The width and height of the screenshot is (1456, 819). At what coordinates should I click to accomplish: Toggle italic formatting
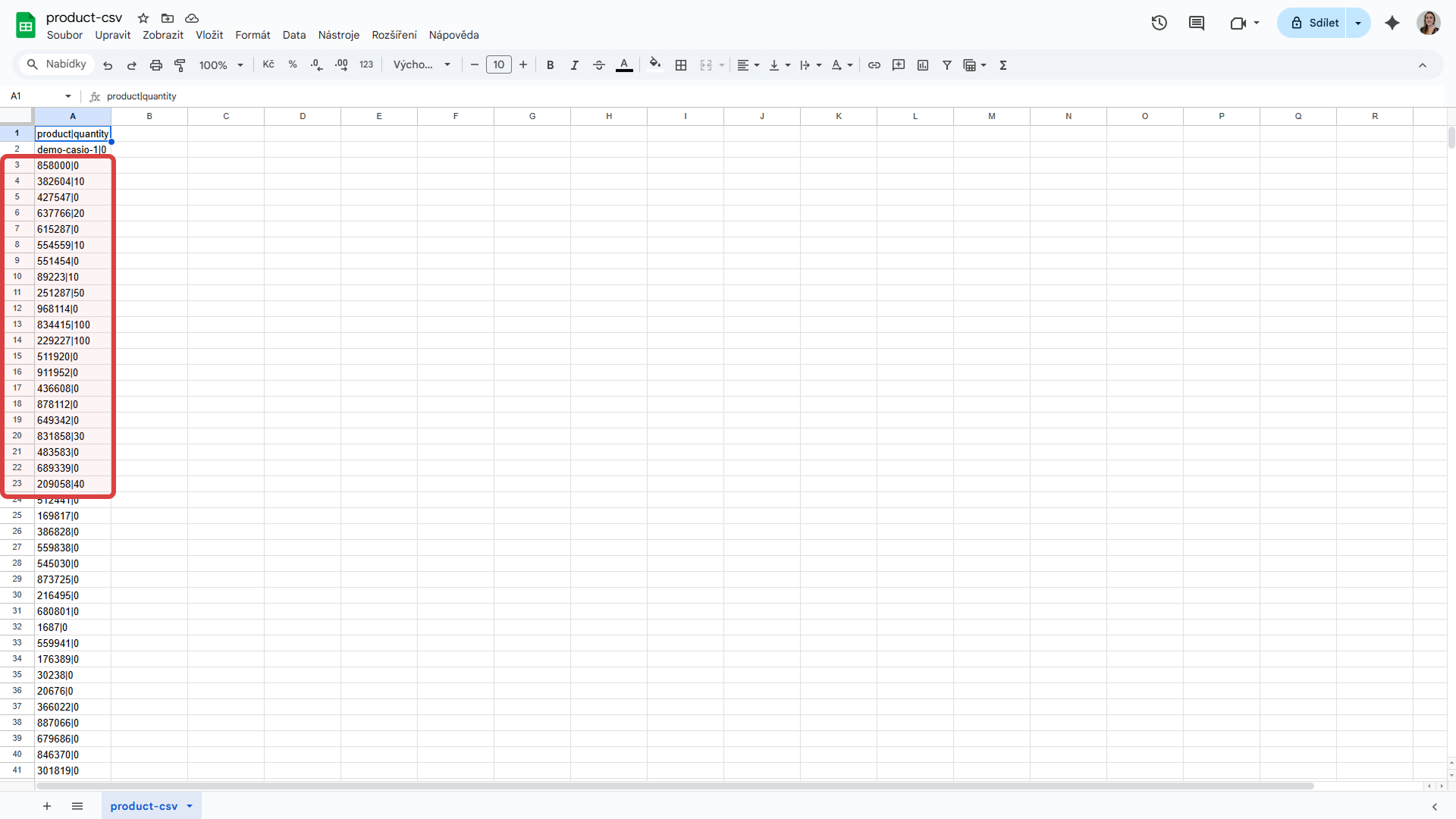574,65
